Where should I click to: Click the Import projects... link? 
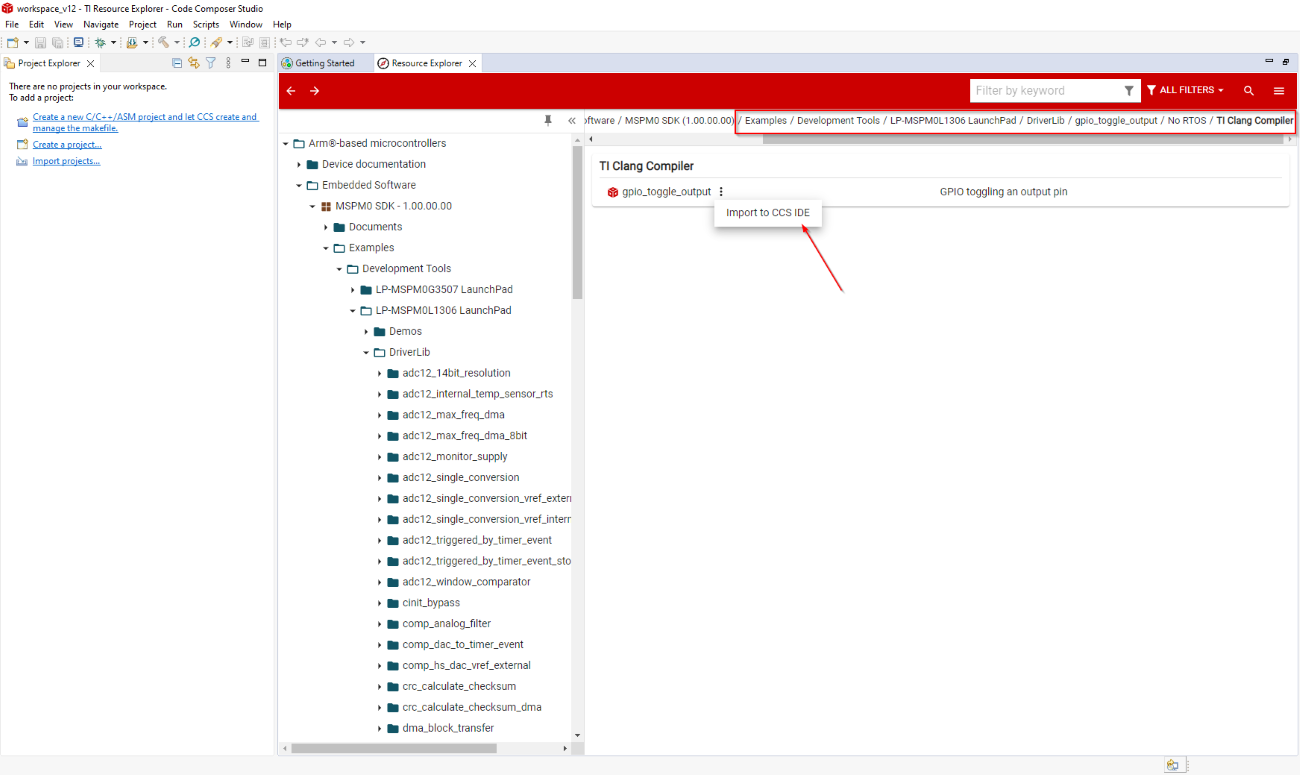[66, 161]
